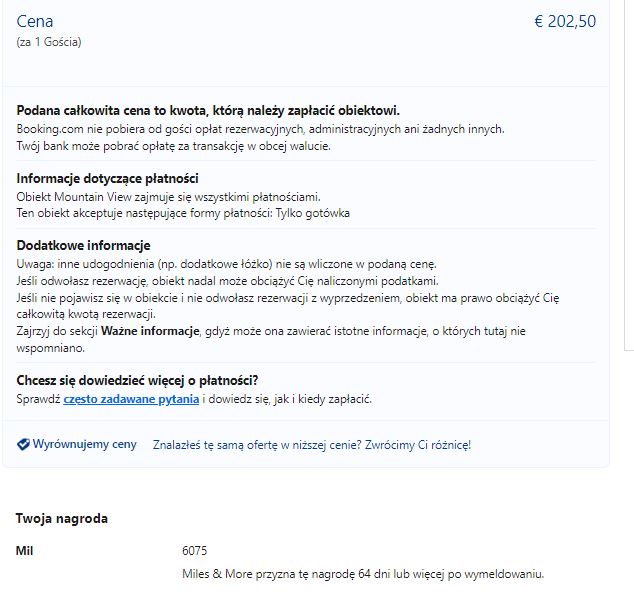Click the 'Wyrównujemy ceny' label

tap(85, 444)
